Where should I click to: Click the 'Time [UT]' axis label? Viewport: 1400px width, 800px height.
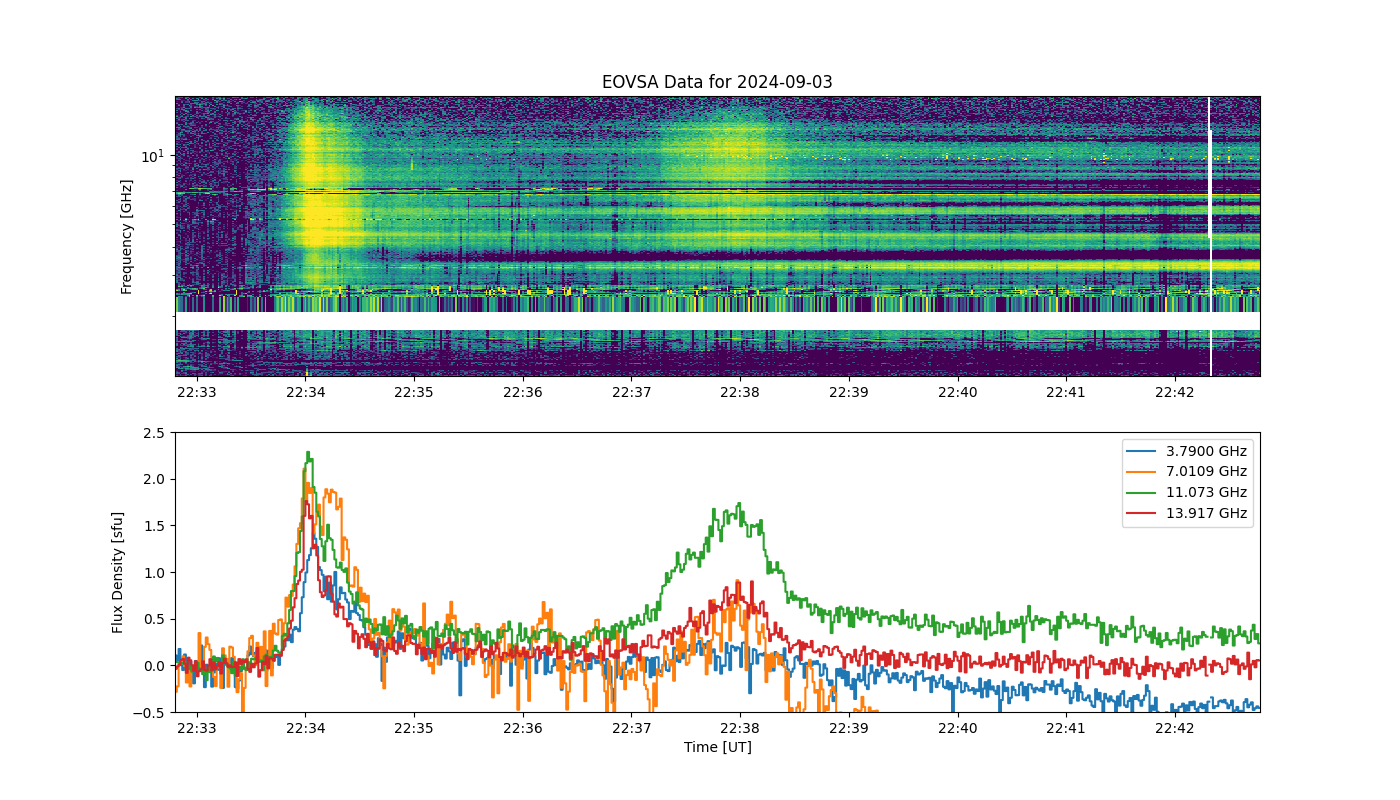click(x=717, y=747)
